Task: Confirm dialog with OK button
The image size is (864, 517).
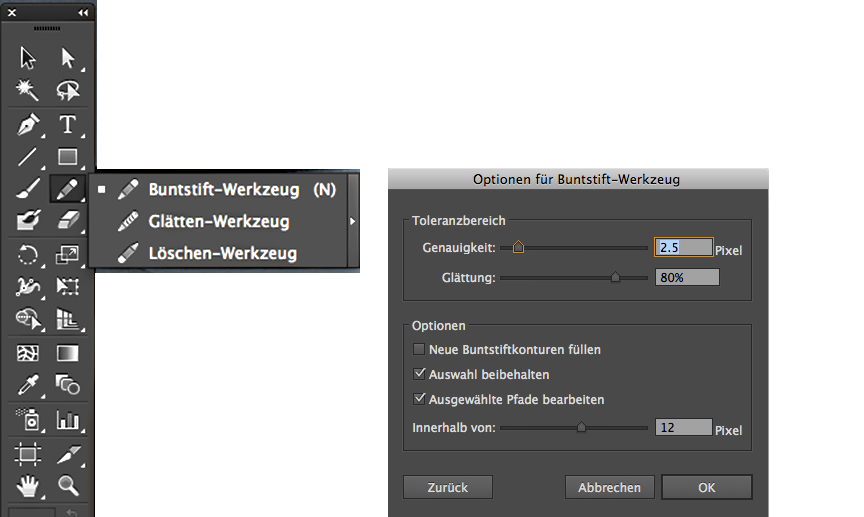Action: pyautogui.click(x=707, y=487)
